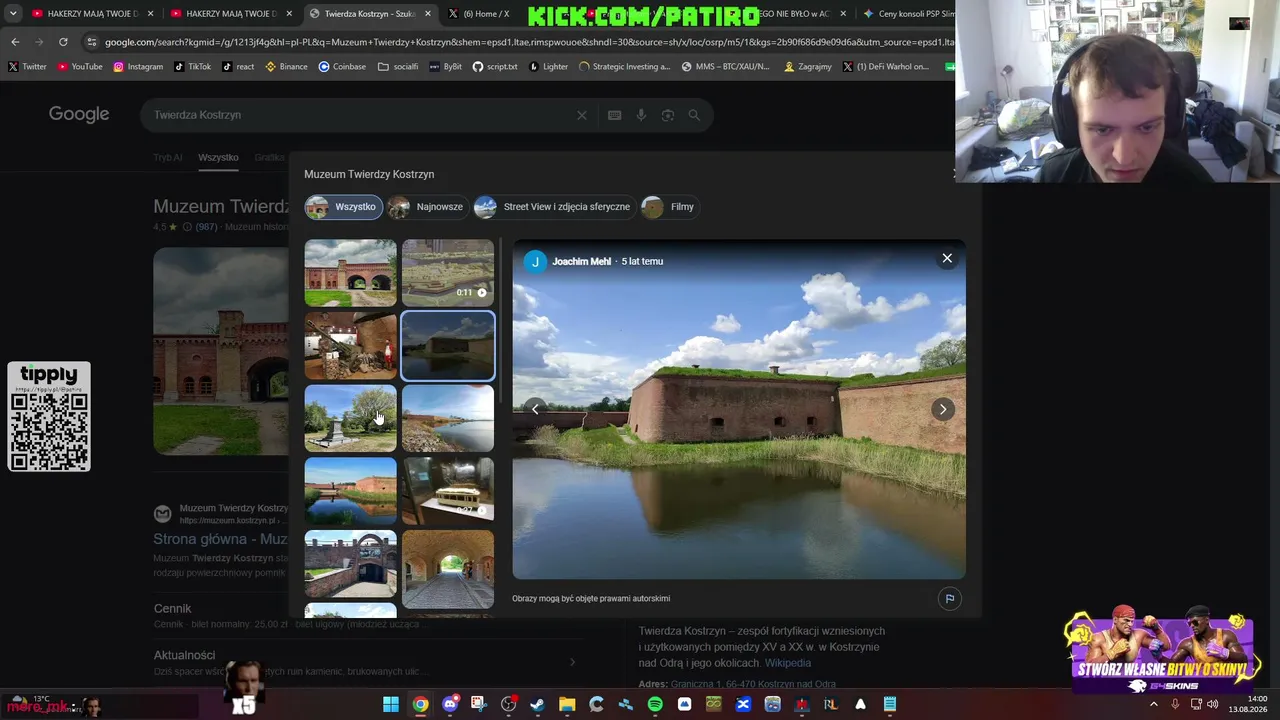This screenshot has width=1280, height=720.
Task: Click the browser address bar URL
Action: pos(530,42)
